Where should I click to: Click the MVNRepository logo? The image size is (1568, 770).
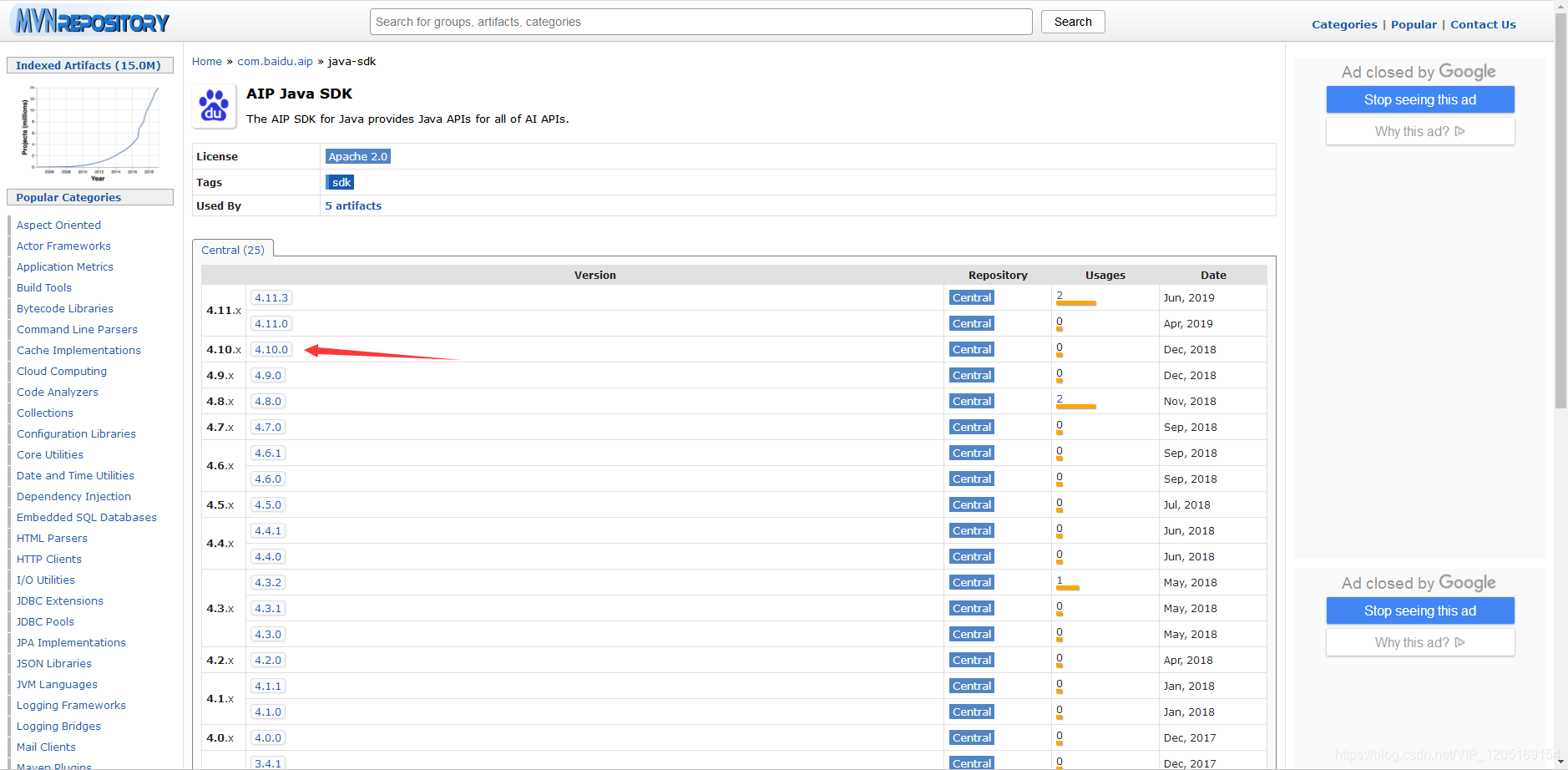click(x=93, y=21)
